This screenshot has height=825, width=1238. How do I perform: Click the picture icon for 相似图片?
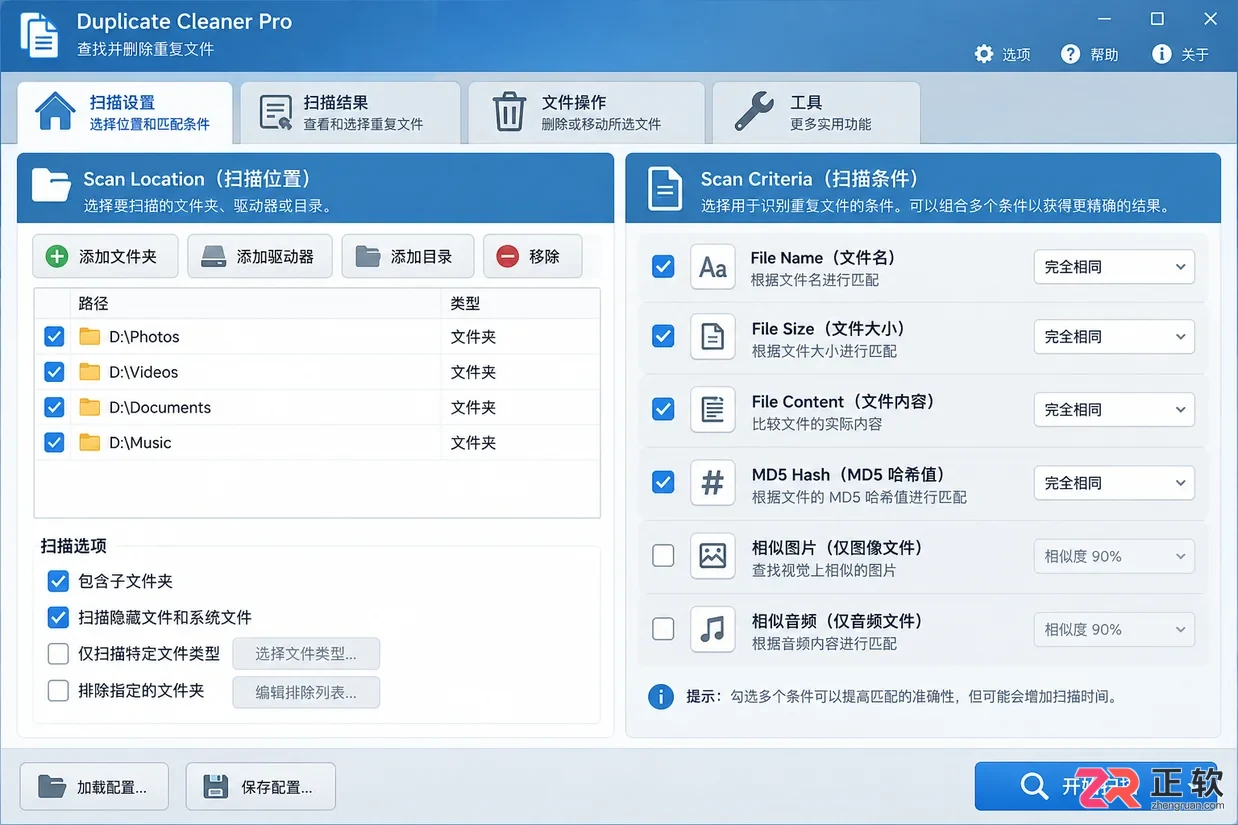(x=713, y=556)
